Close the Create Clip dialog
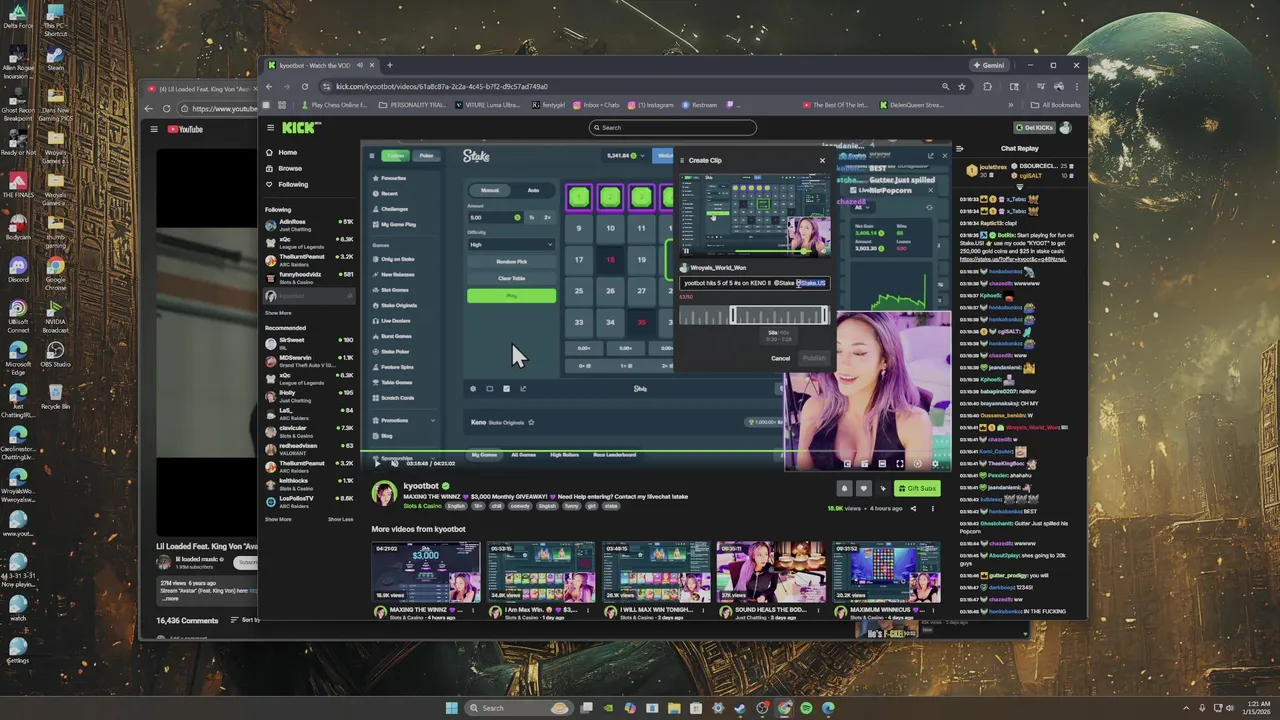 tap(822, 160)
